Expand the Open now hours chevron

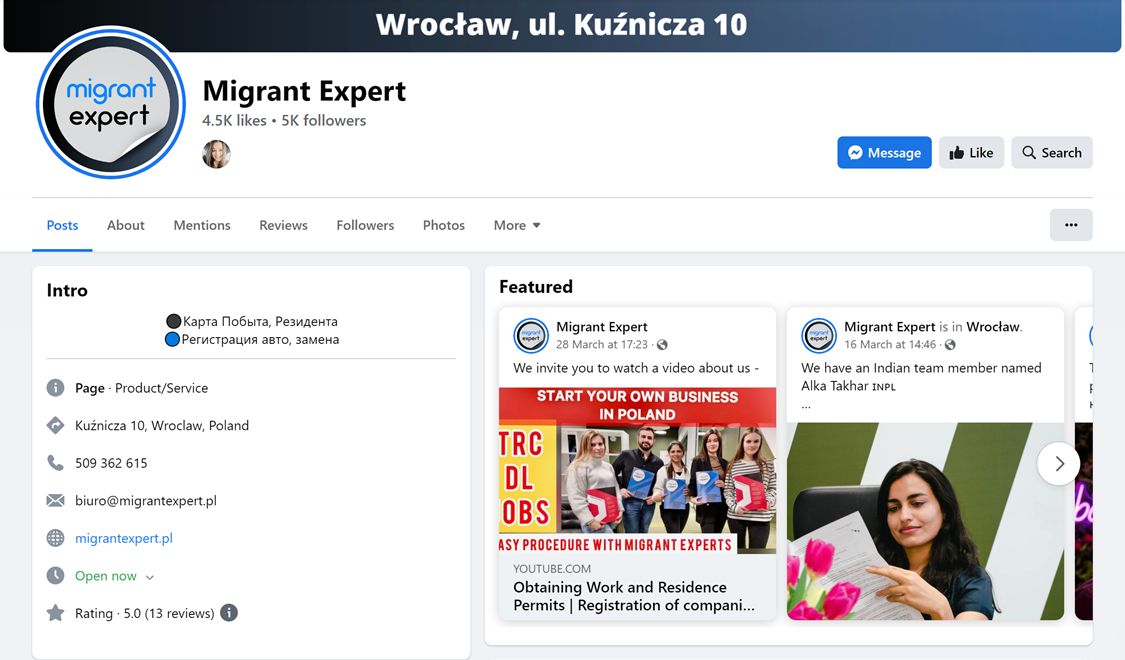pos(149,577)
